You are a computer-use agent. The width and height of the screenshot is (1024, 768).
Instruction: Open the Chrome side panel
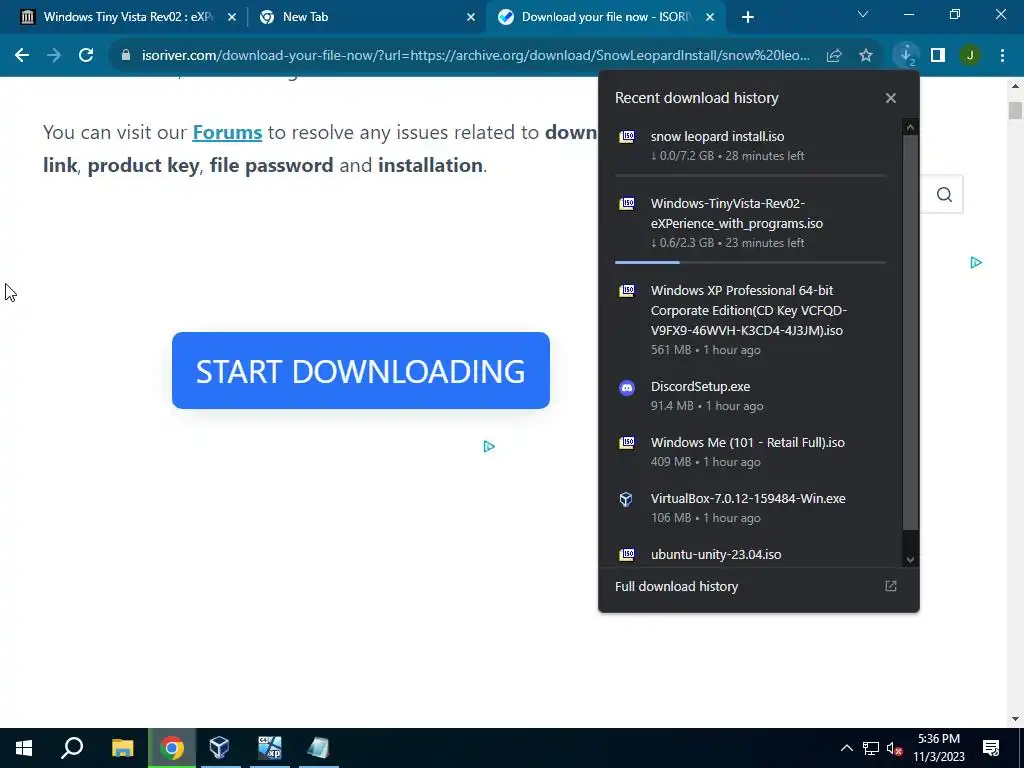[938, 56]
